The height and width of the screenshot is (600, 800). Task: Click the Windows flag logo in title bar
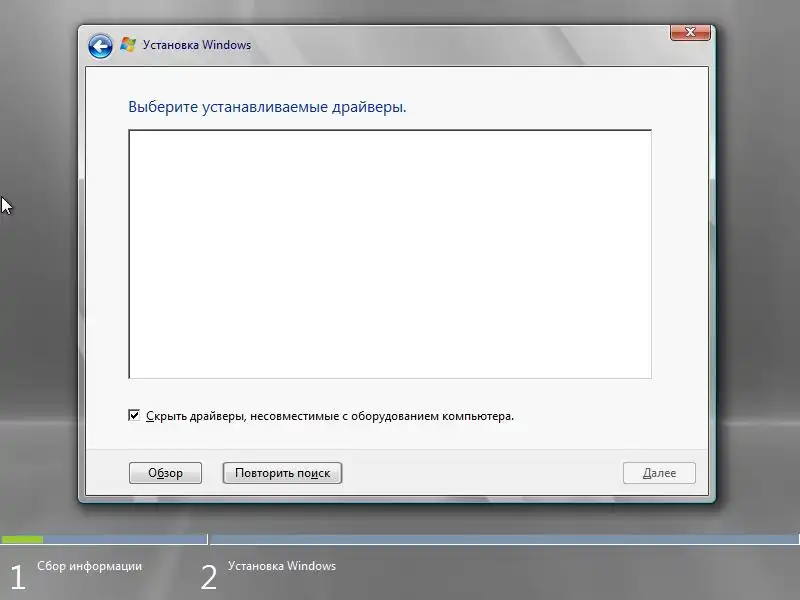click(x=128, y=44)
